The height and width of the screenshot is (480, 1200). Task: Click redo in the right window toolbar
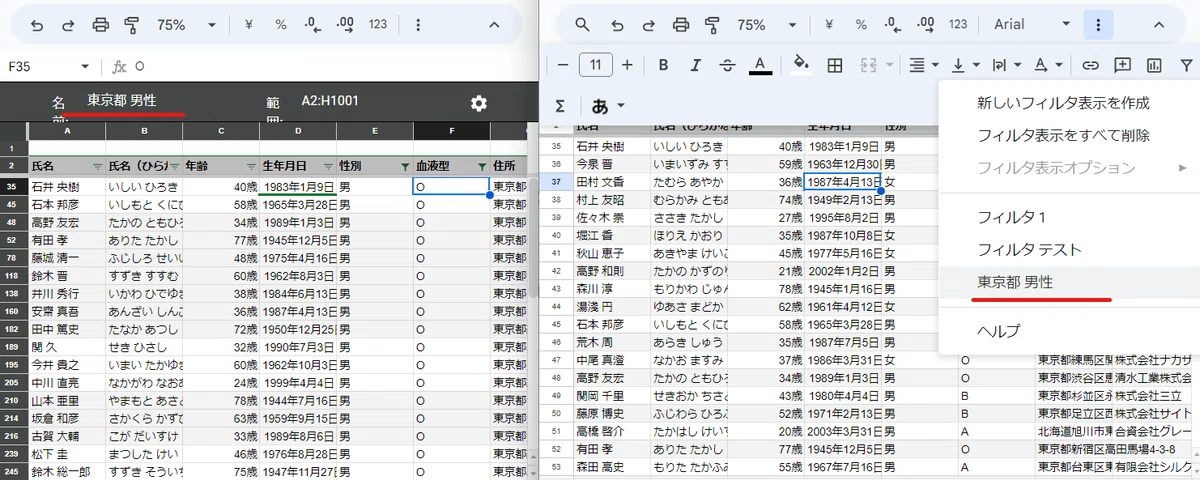pyautogui.click(x=648, y=24)
